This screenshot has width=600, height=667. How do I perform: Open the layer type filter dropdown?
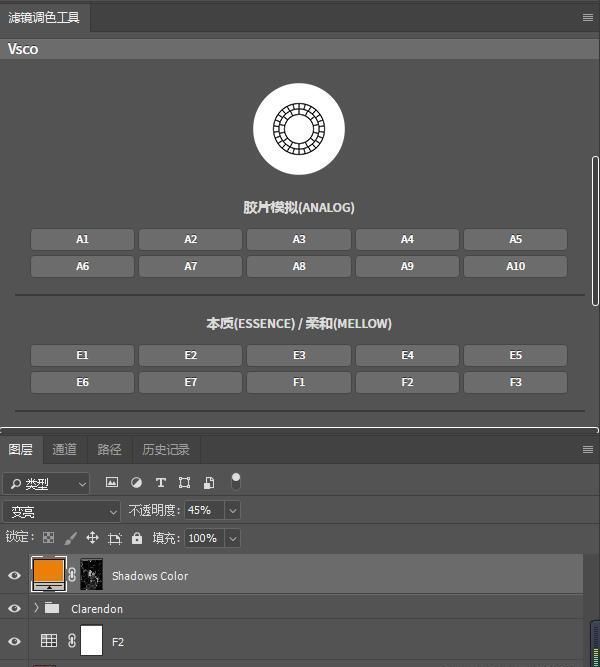(46, 483)
